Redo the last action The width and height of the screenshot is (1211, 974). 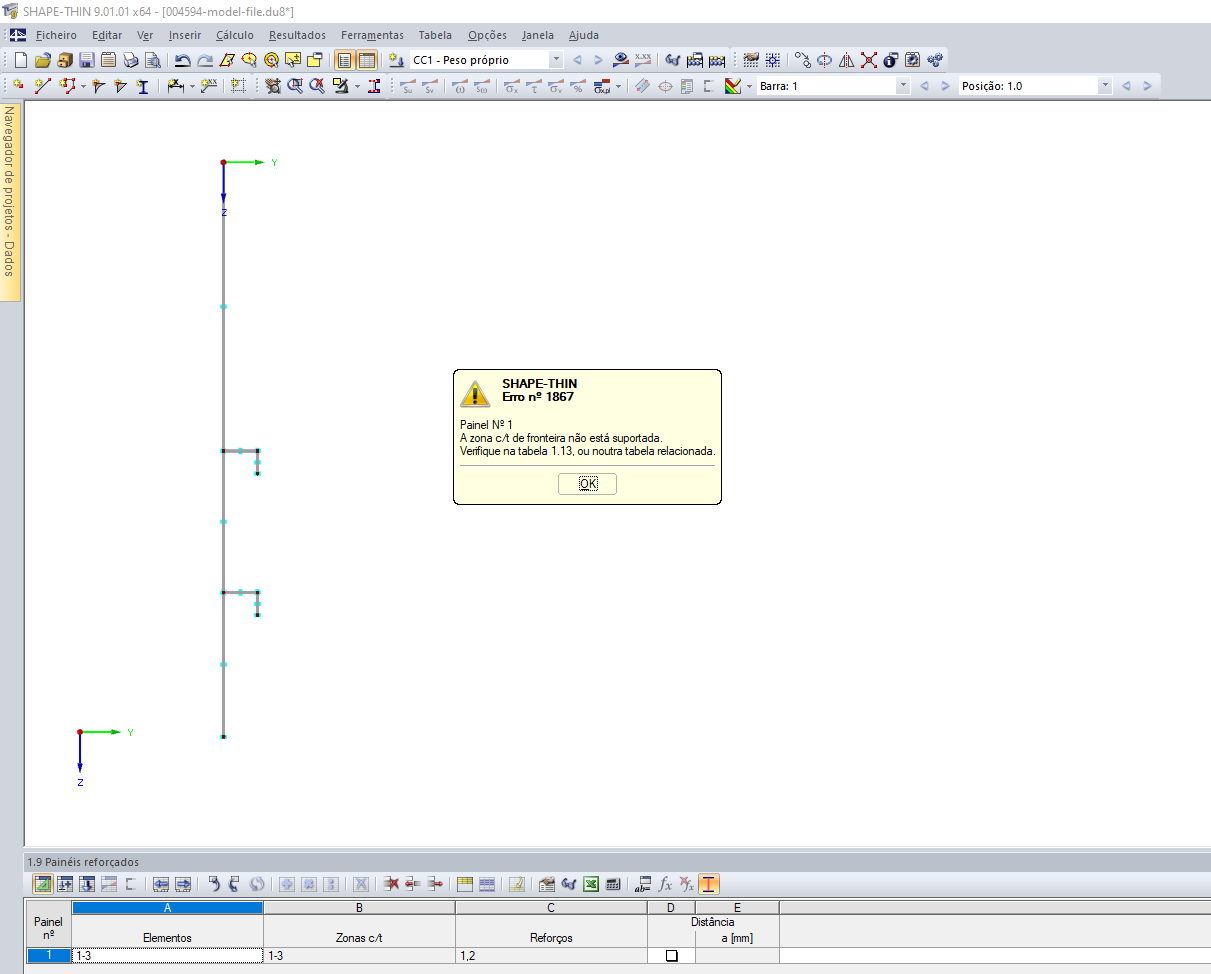pyautogui.click(x=205, y=60)
